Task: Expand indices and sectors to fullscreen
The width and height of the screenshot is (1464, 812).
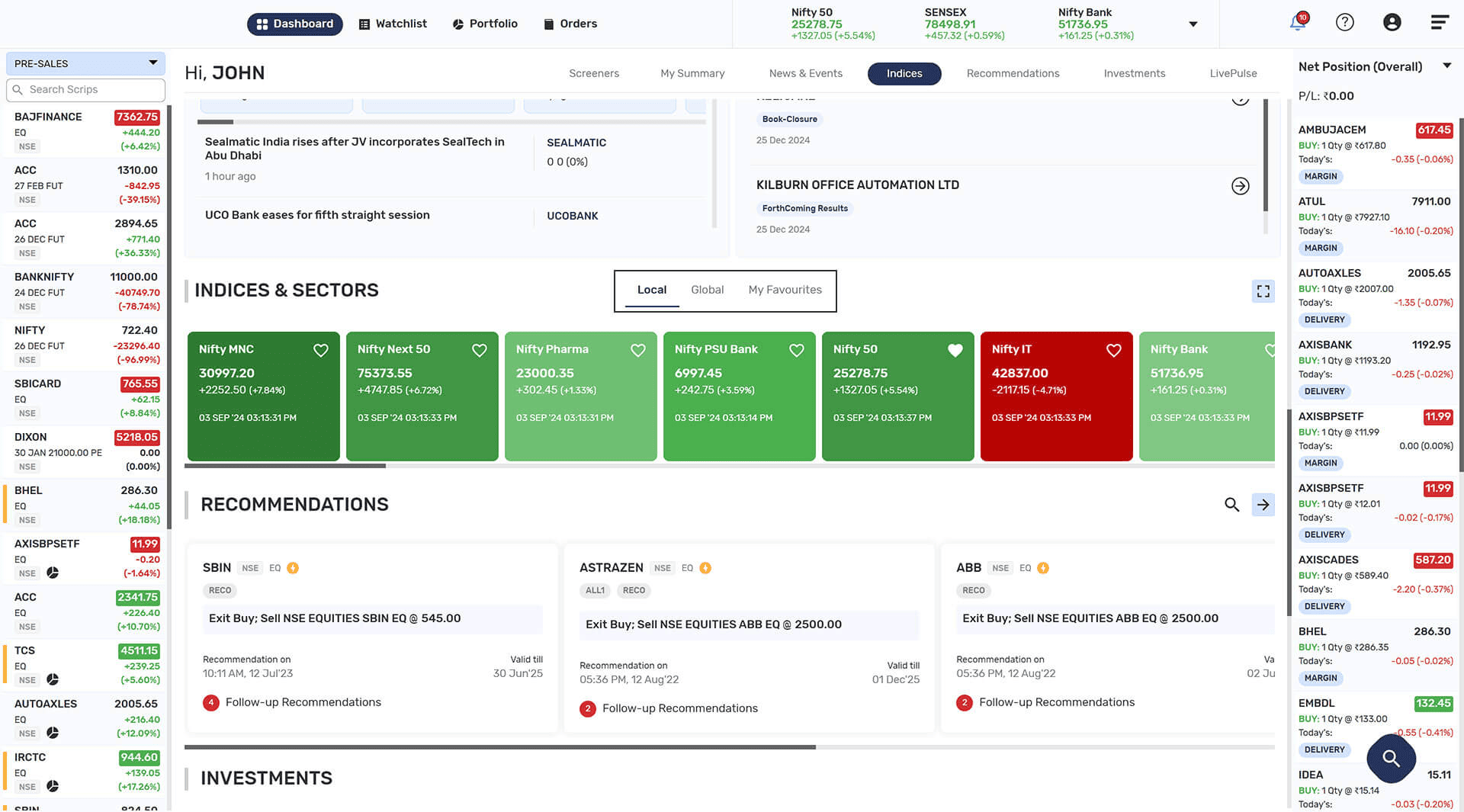Action: coord(1263,291)
